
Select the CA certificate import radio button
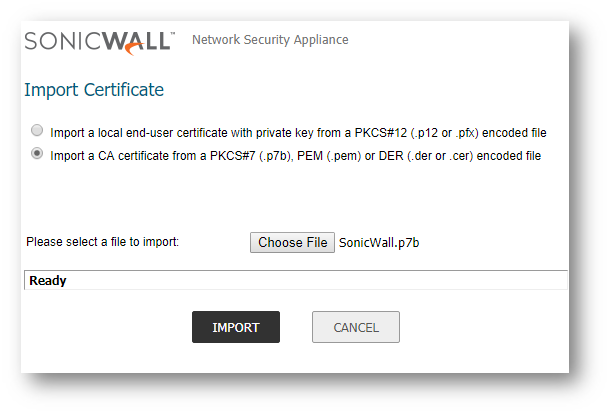pyautogui.click(x=37, y=153)
